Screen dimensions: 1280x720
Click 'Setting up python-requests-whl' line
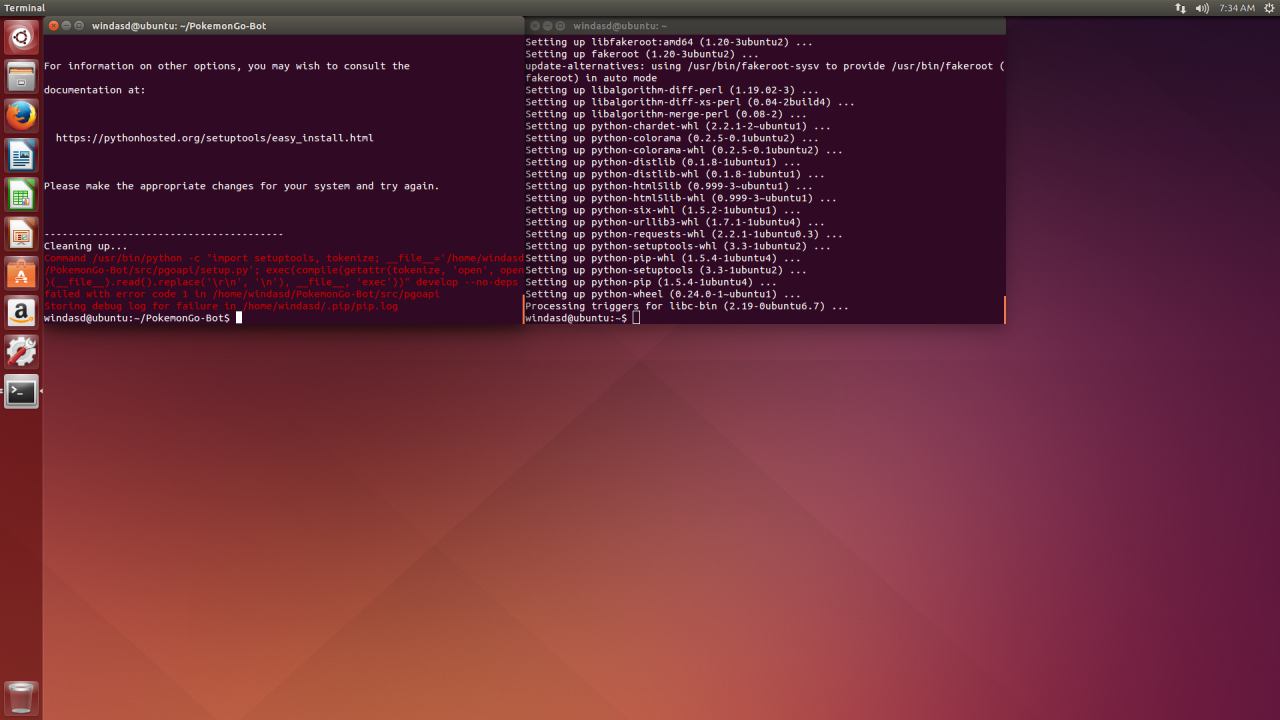684,234
